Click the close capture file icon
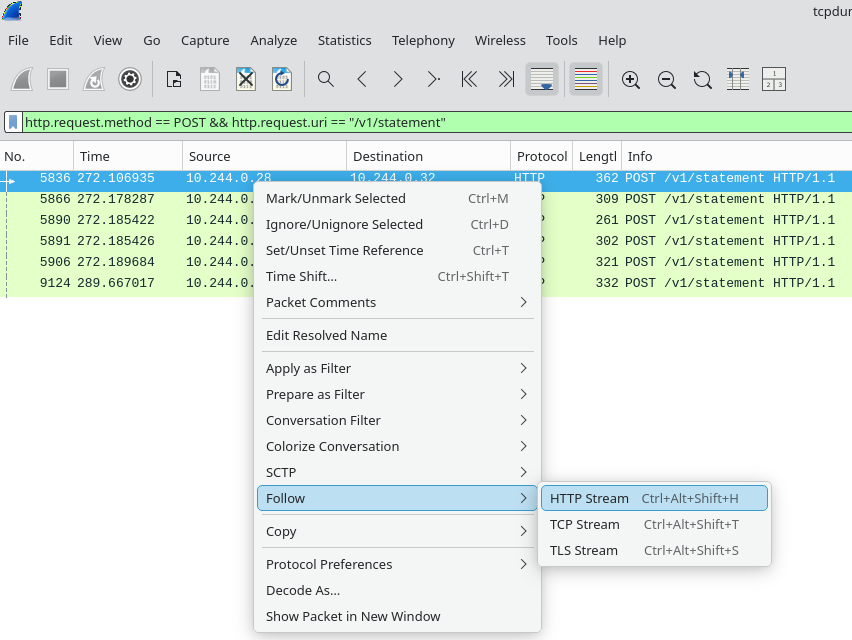Screen dimensions: 852x640 click(x=246, y=79)
